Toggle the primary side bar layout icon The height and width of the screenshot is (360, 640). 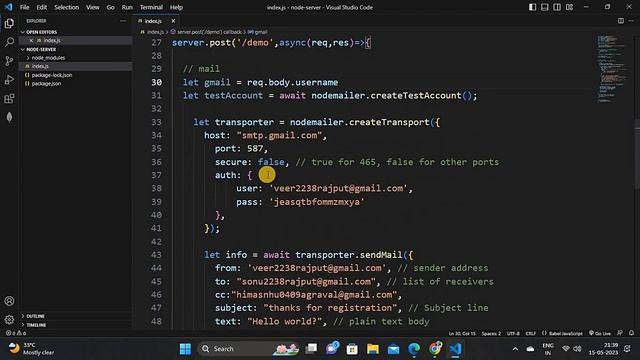click(532, 7)
